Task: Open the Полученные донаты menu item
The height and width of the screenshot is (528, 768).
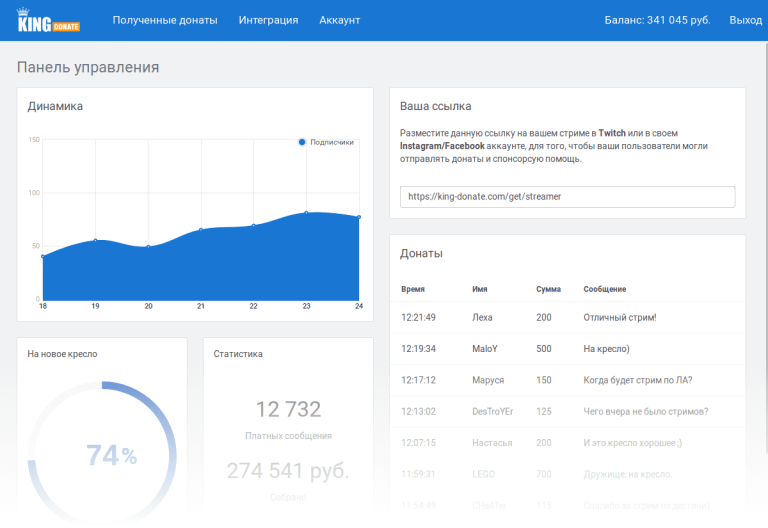Action: coord(165,20)
